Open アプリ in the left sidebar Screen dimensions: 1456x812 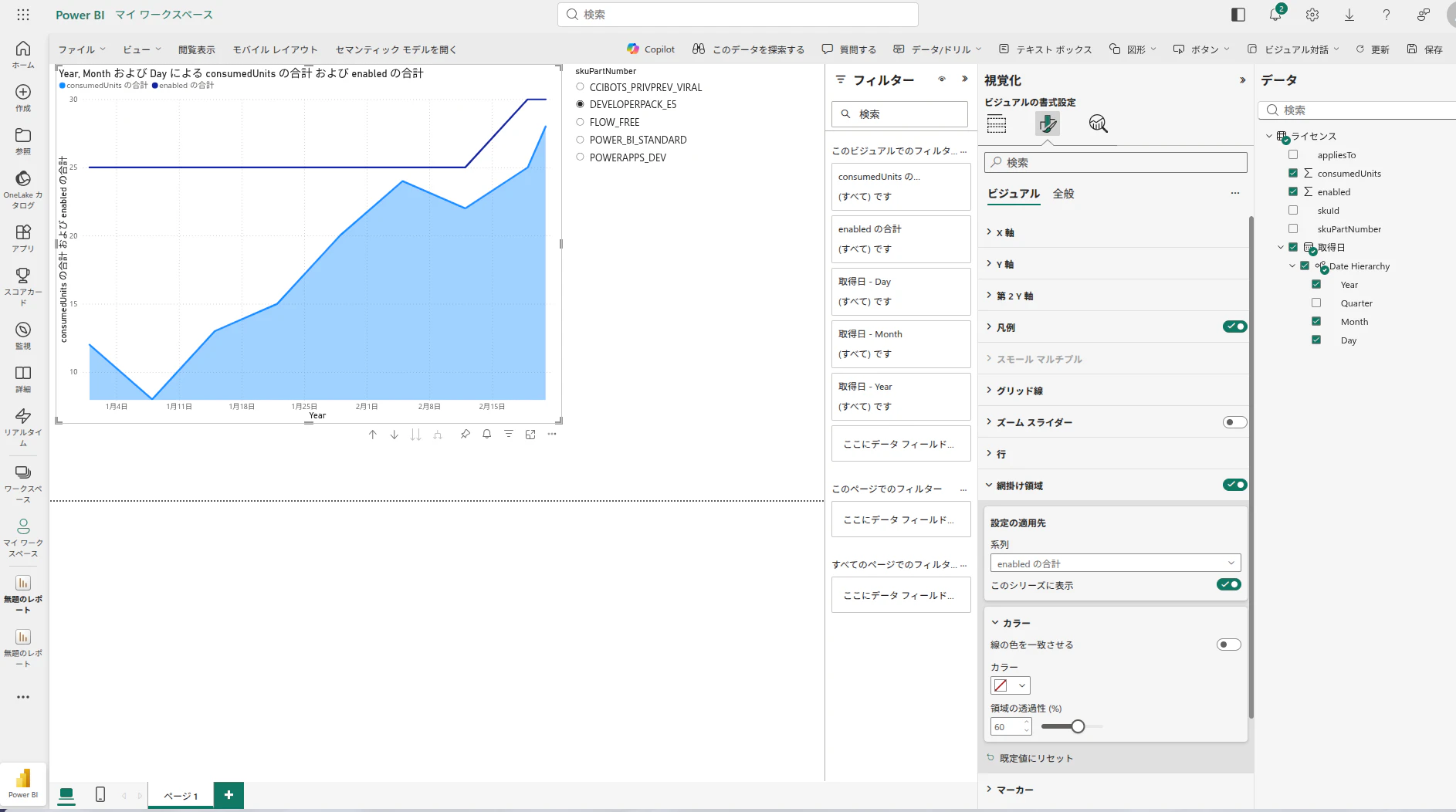[23, 239]
